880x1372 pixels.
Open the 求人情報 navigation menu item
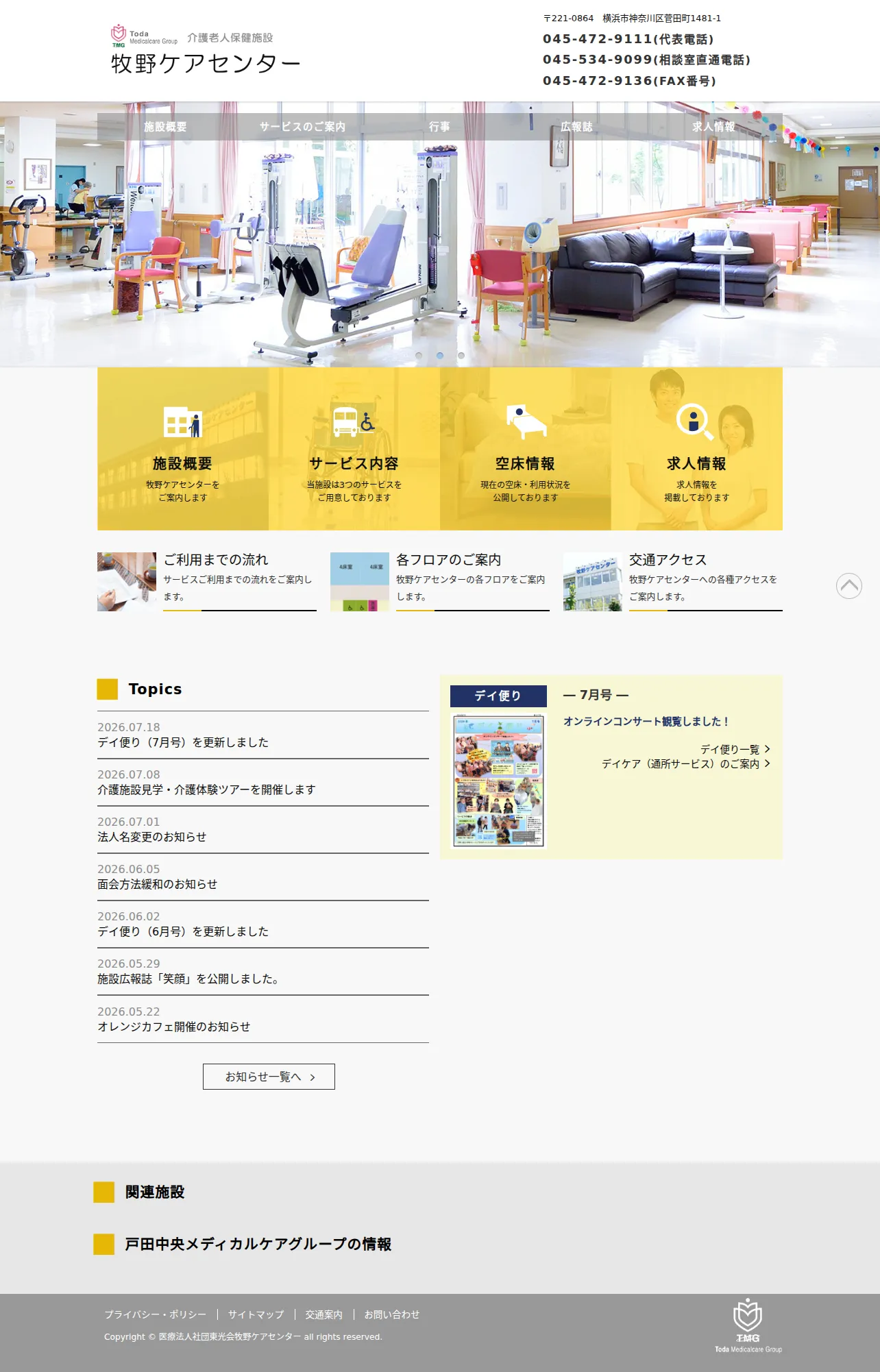713,127
